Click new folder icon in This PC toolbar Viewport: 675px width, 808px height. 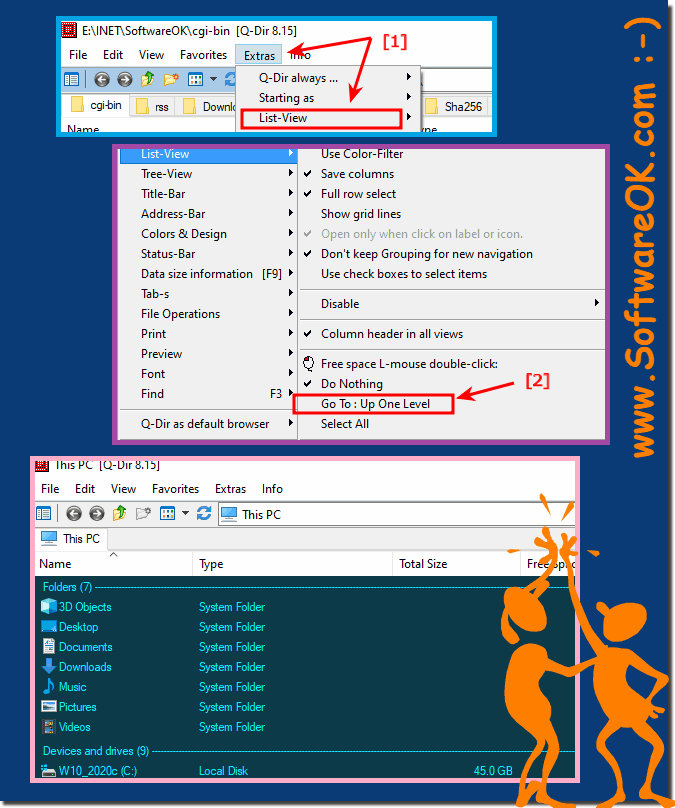(x=143, y=513)
